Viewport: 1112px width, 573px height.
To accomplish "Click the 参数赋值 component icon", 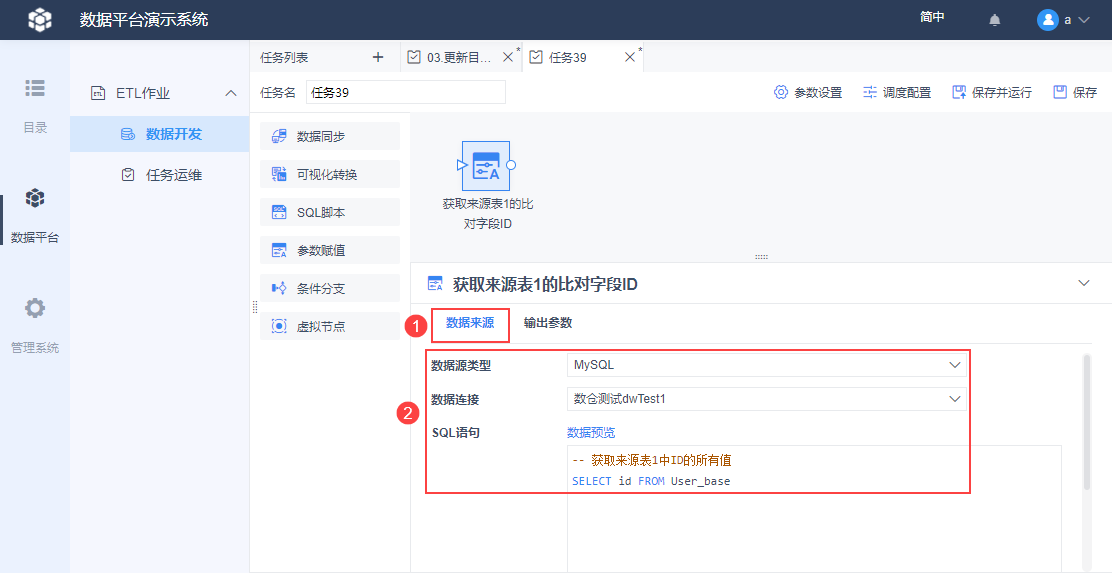I will (279, 250).
